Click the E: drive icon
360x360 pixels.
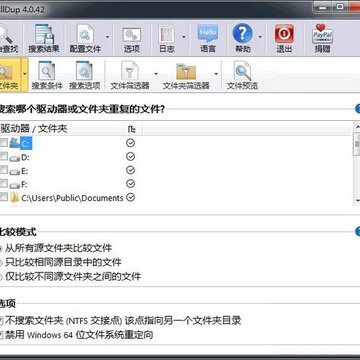pyautogui.click(x=15, y=172)
